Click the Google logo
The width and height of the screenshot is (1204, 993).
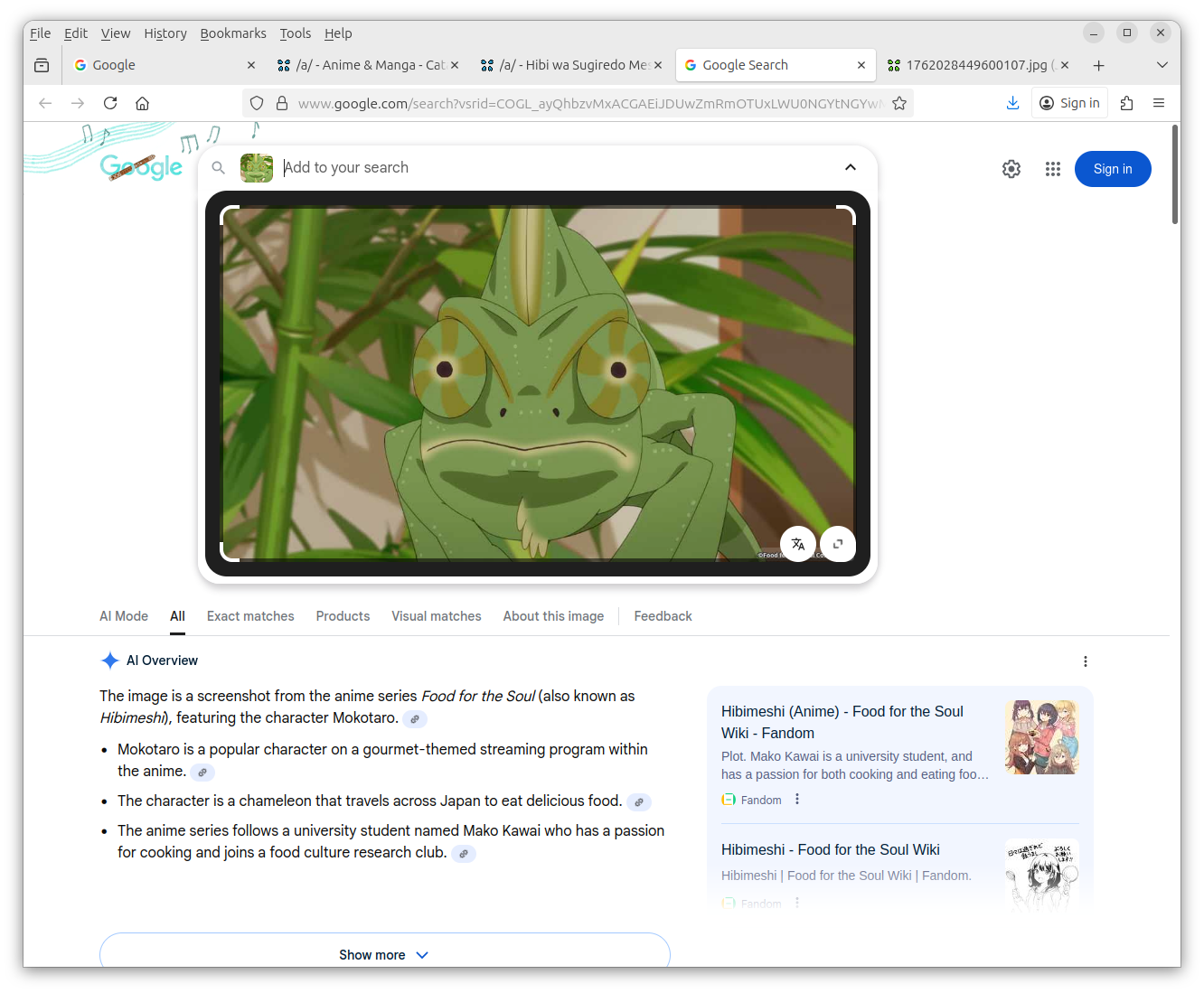[x=141, y=166]
